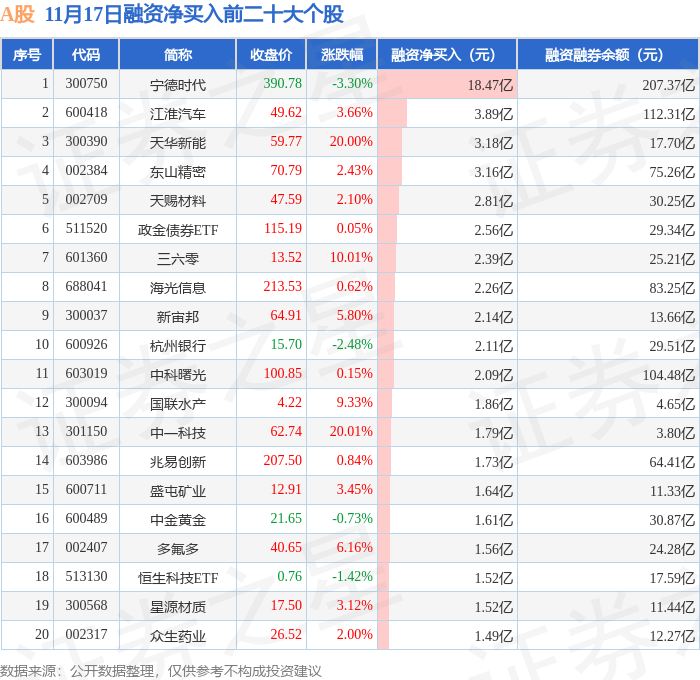This screenshot has width=700, height=680.
Task: Click the -0.73% change value
Action: click(x=352, y=519)
